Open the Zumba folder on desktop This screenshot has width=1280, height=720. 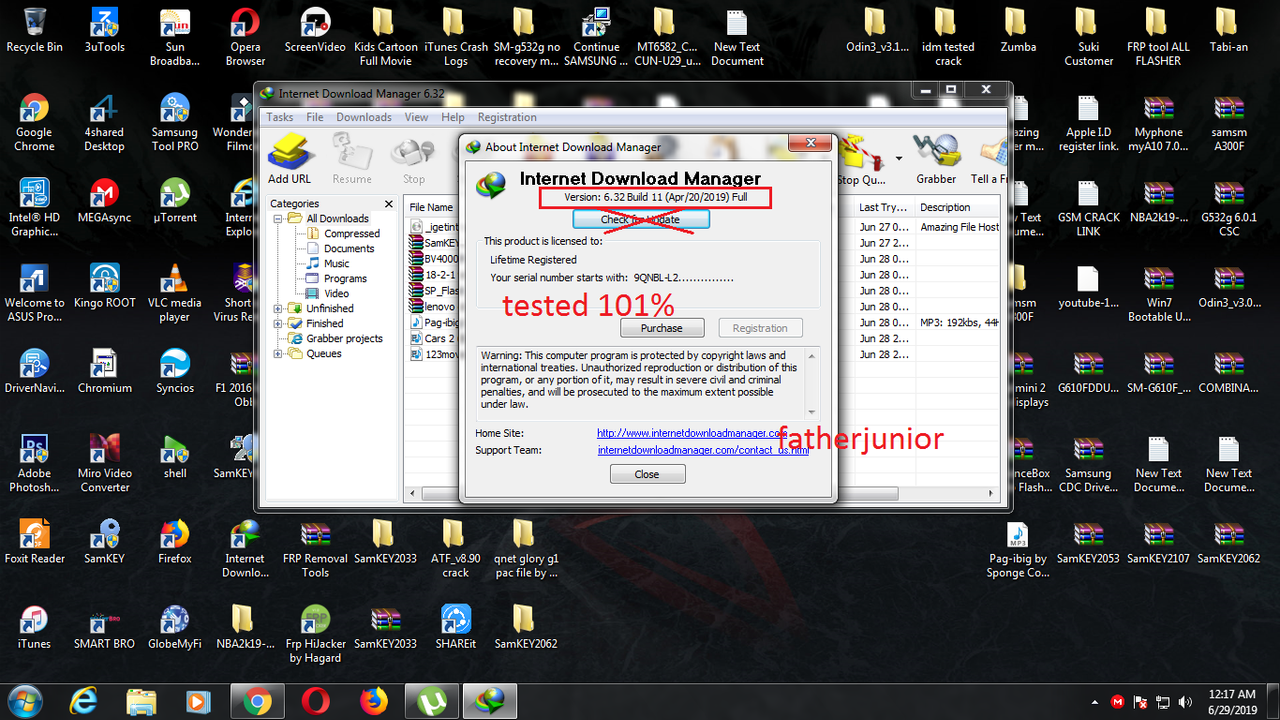click(x=1017, y=31)
